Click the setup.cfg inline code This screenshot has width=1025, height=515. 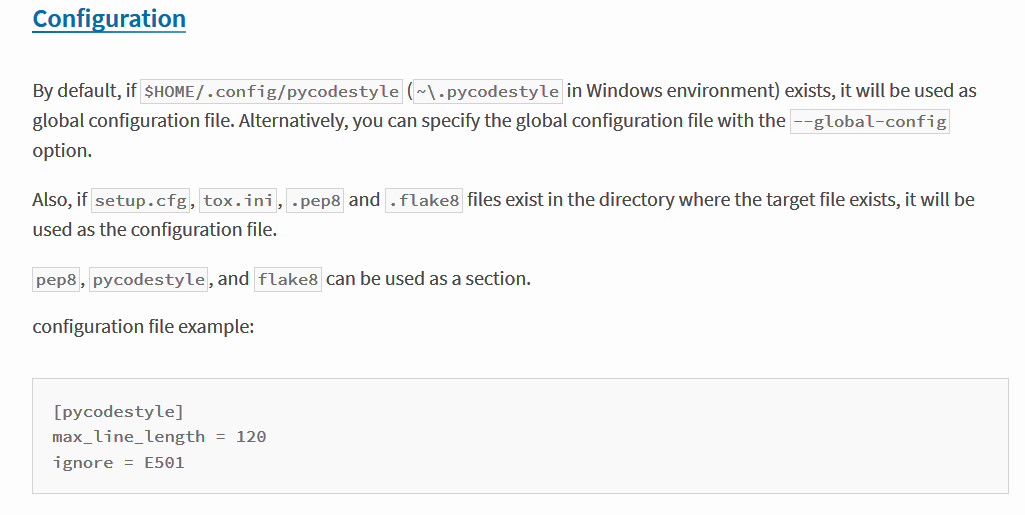pyautogui.click(x=141, y=200)
